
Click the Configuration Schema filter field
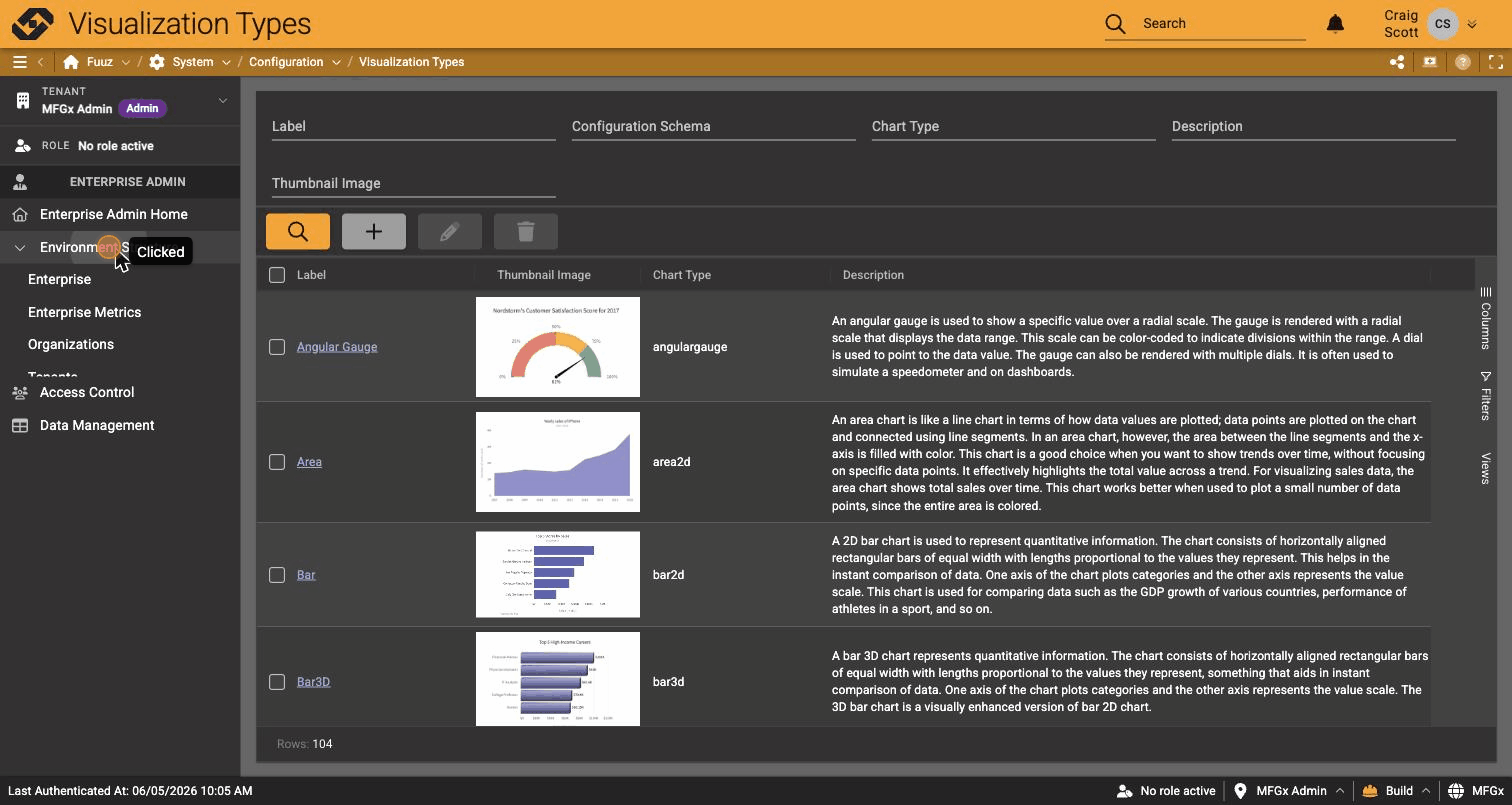(x=714, y=126)
